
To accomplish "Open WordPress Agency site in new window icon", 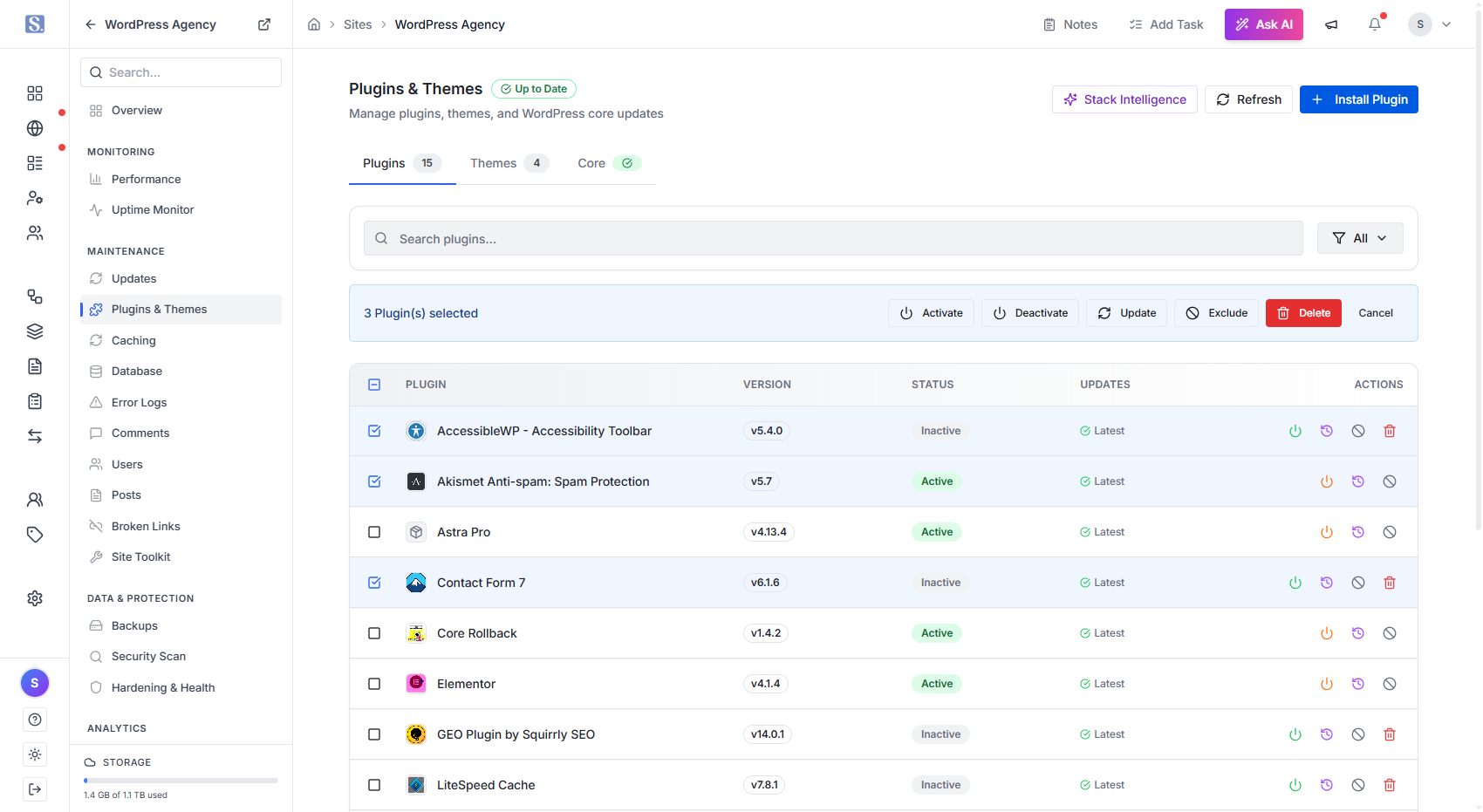I will tap(264, 24).
